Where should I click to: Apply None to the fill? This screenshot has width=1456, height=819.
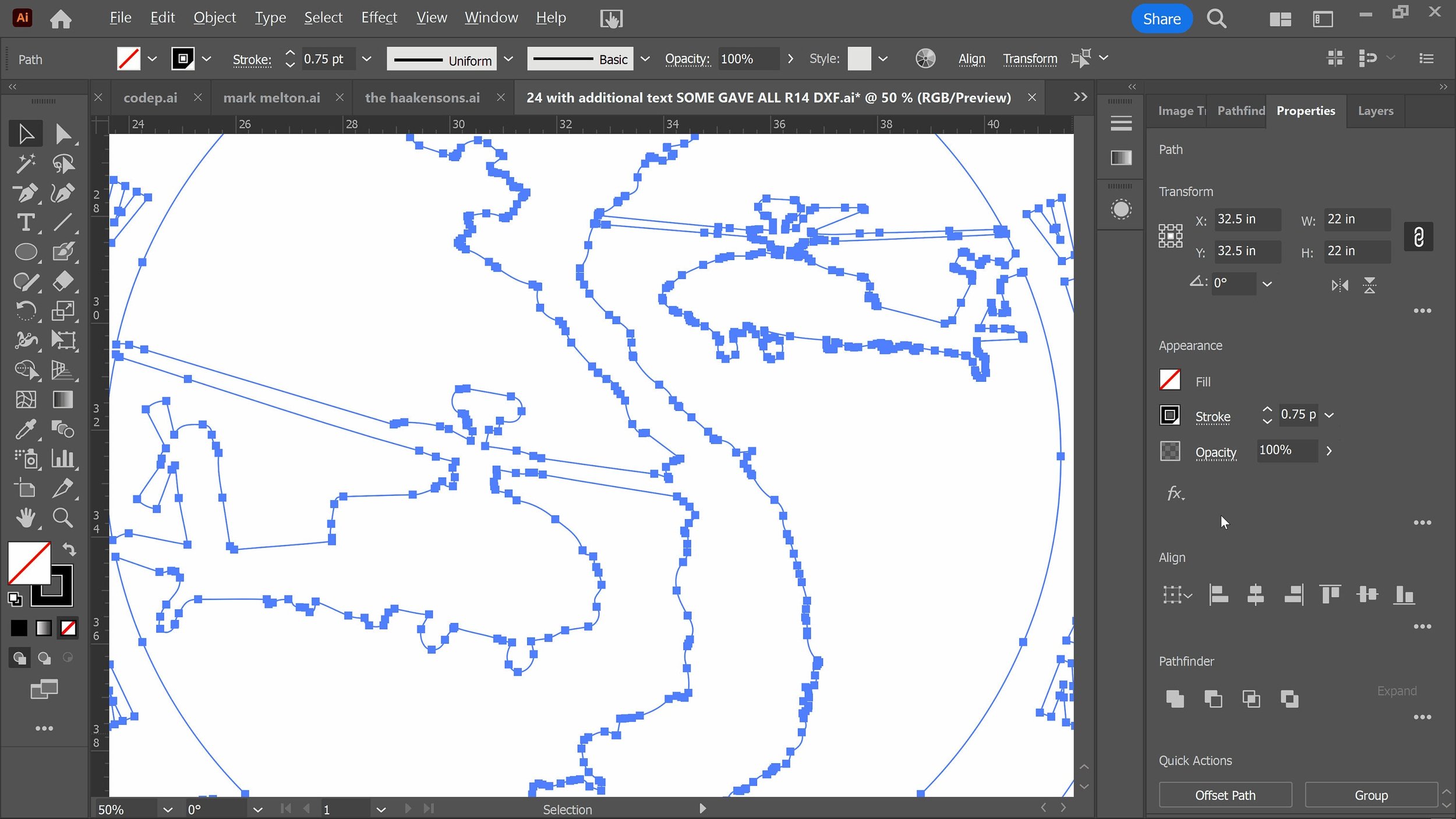click(68, 628)
